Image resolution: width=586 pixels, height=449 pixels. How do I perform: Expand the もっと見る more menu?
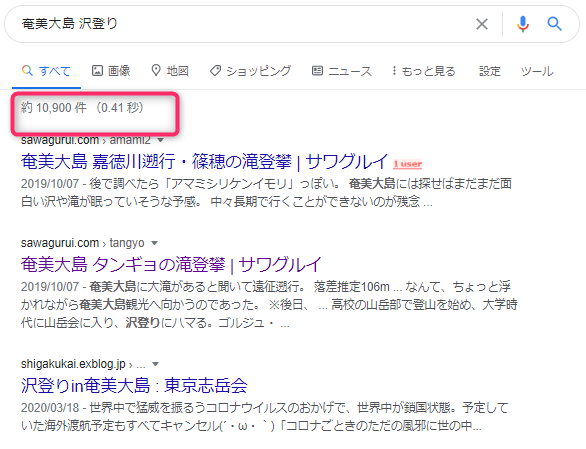(x=423, y=71)
